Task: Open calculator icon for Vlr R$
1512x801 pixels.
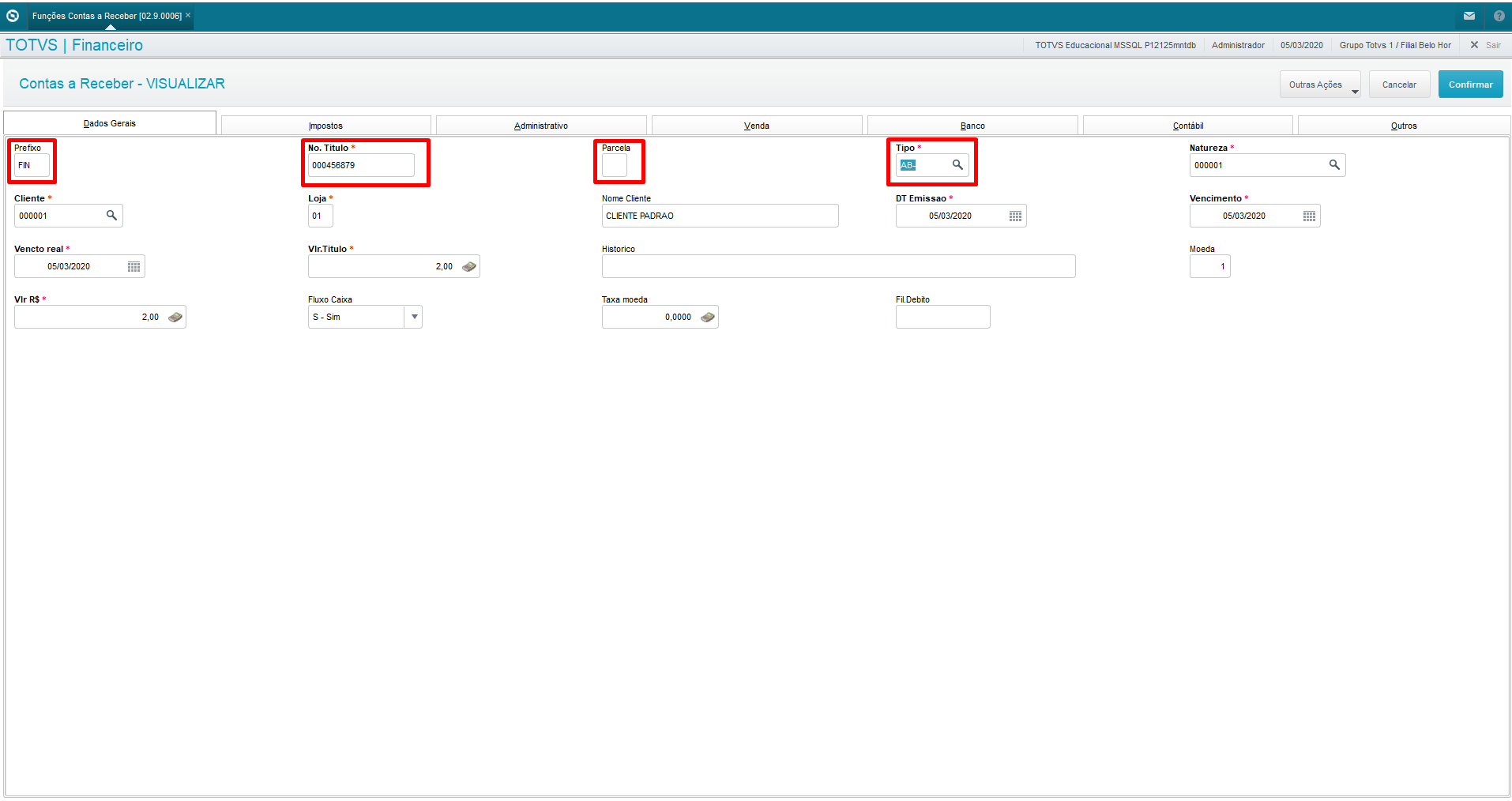Action: click(x=175, y=317)
